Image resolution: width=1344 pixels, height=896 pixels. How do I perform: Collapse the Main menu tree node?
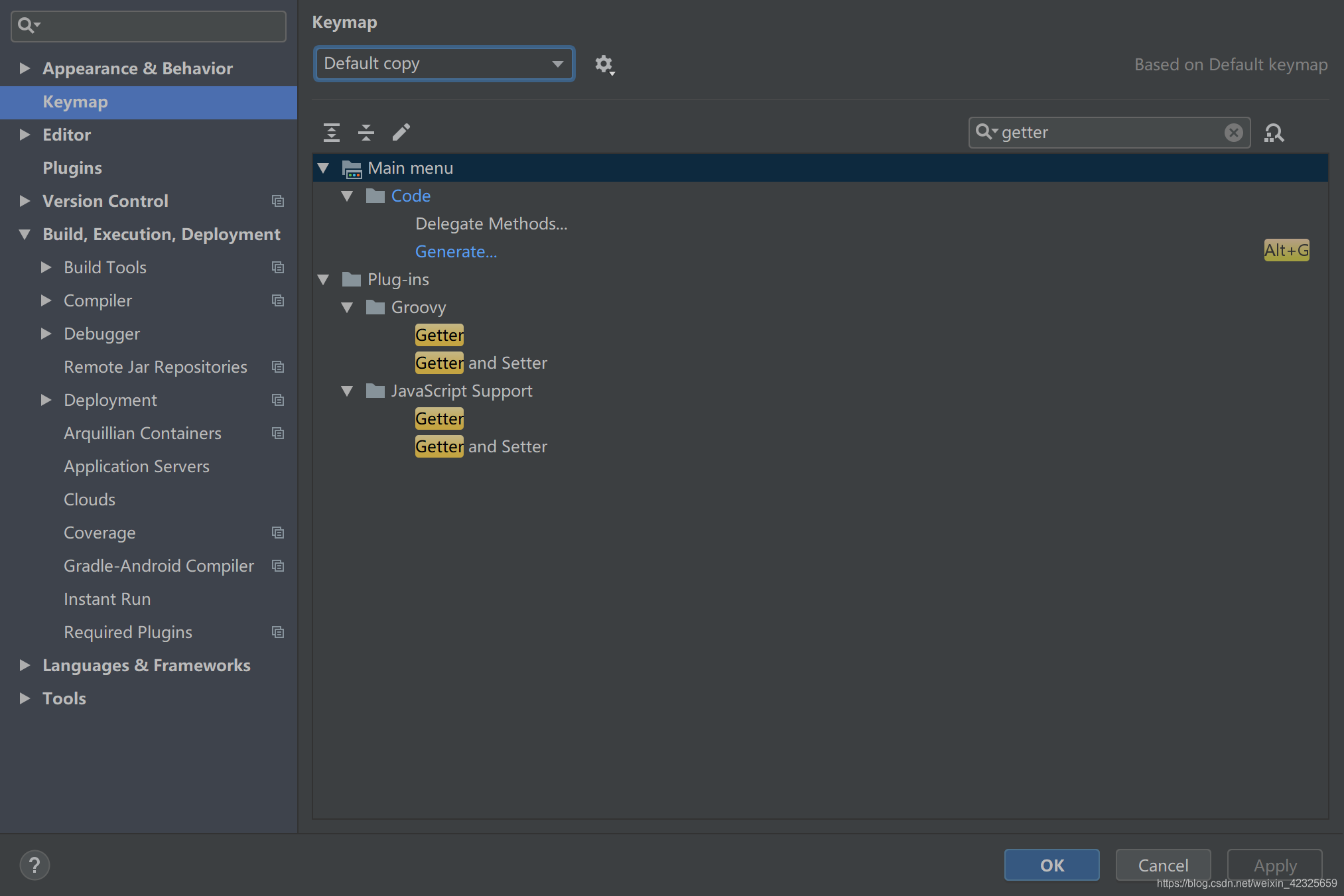pyautogui.click(x=324, y=168)
